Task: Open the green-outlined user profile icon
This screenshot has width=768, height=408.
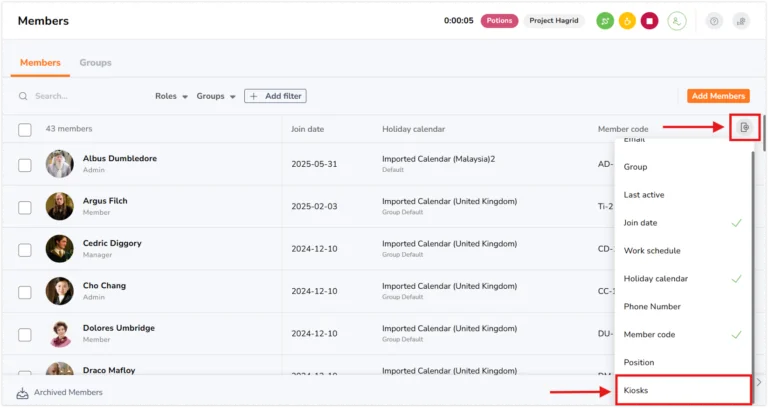Action: [x=677, y=21]
